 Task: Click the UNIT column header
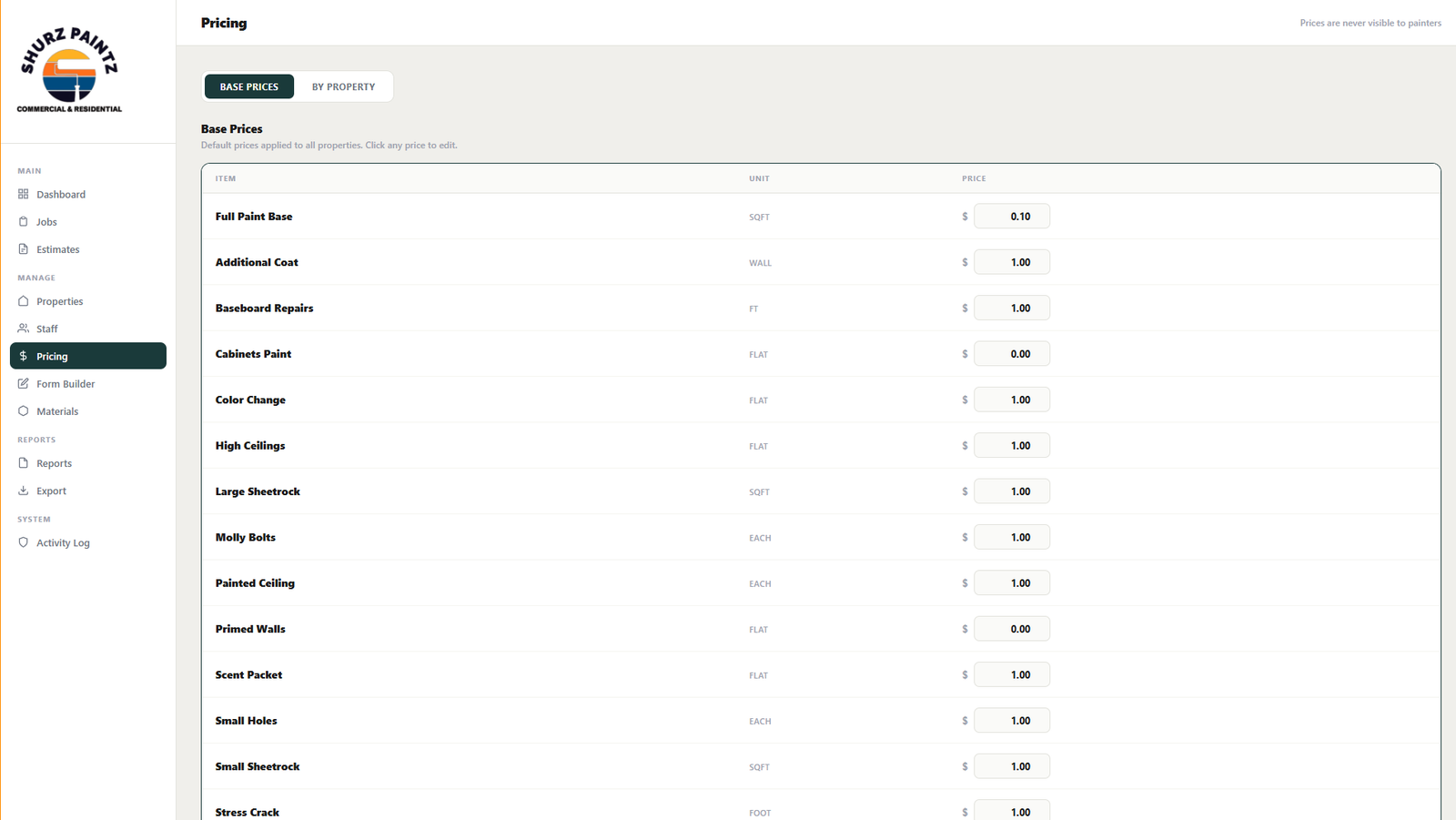759,178
